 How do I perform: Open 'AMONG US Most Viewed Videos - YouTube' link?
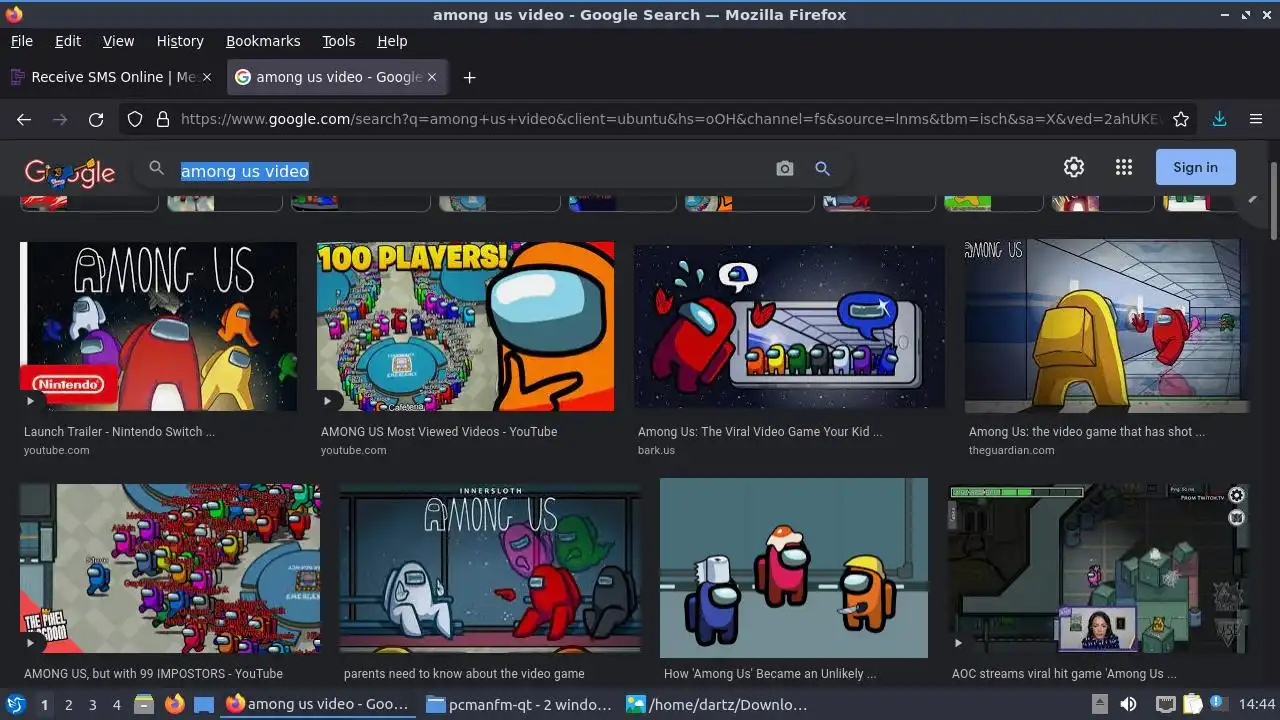click(439, 432)
